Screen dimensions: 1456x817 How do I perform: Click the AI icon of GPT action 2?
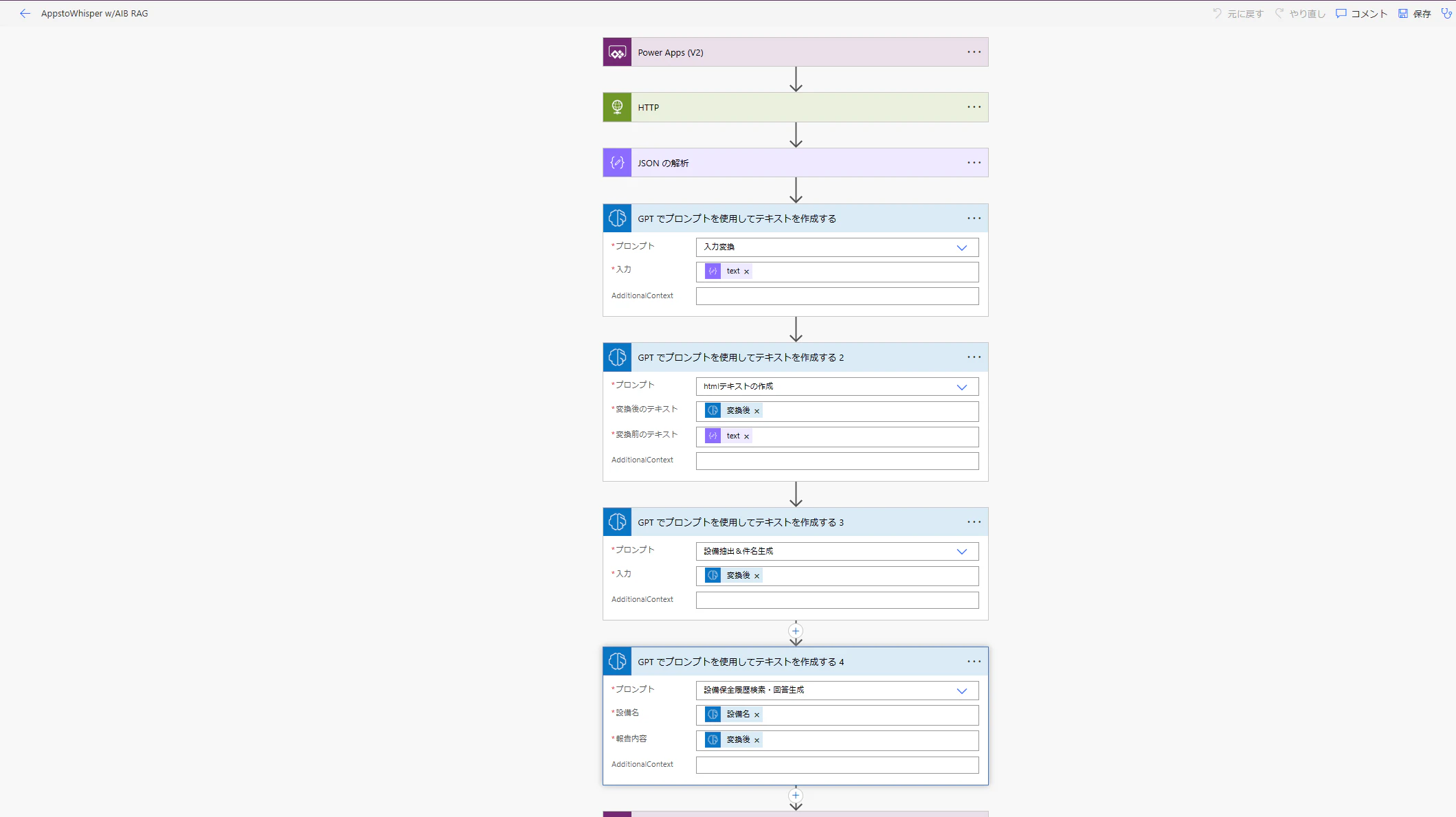(617, 357)
